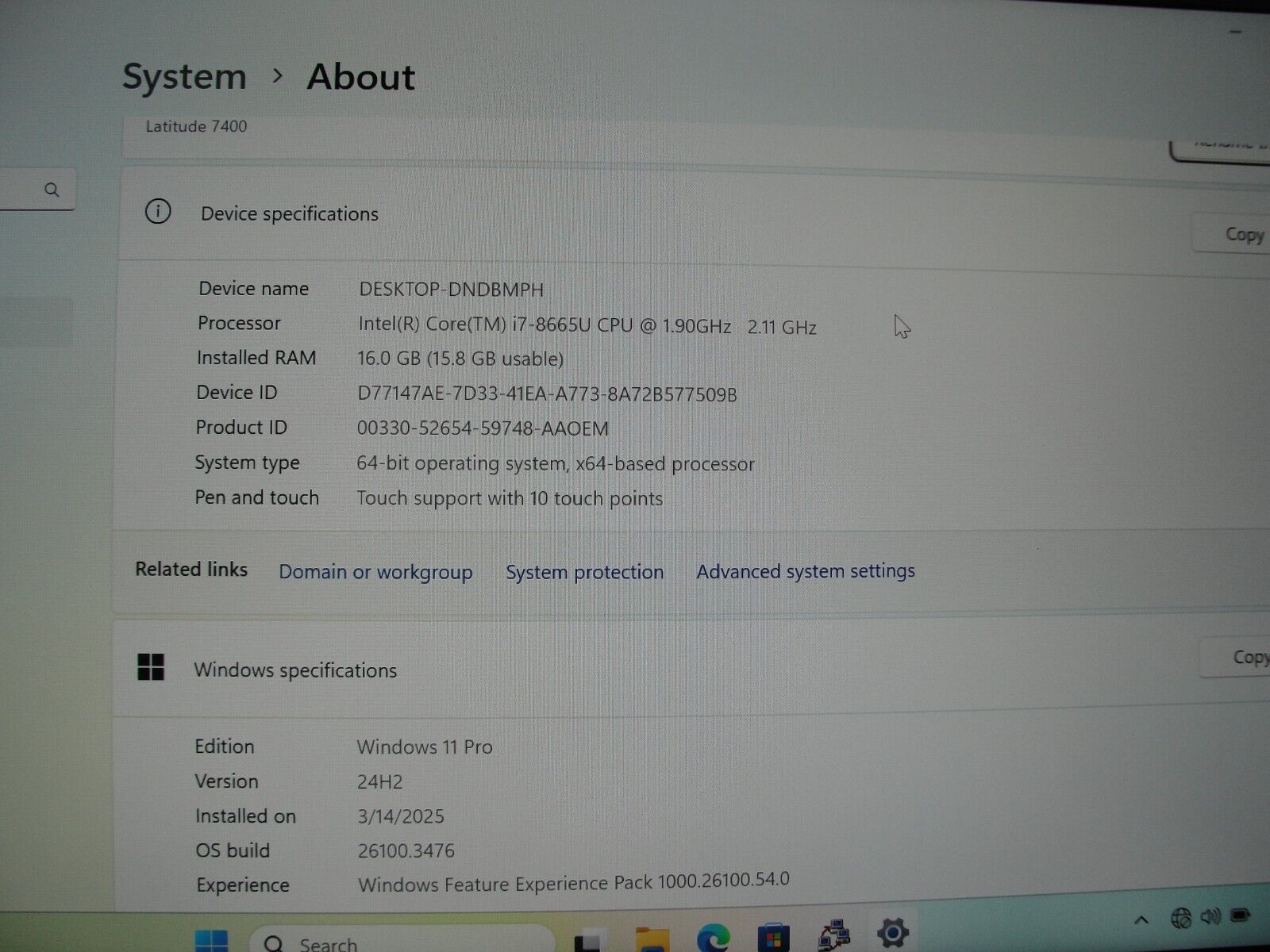
Task: Select the Touch support with 10 touch points text
Action: coord(510,498)
